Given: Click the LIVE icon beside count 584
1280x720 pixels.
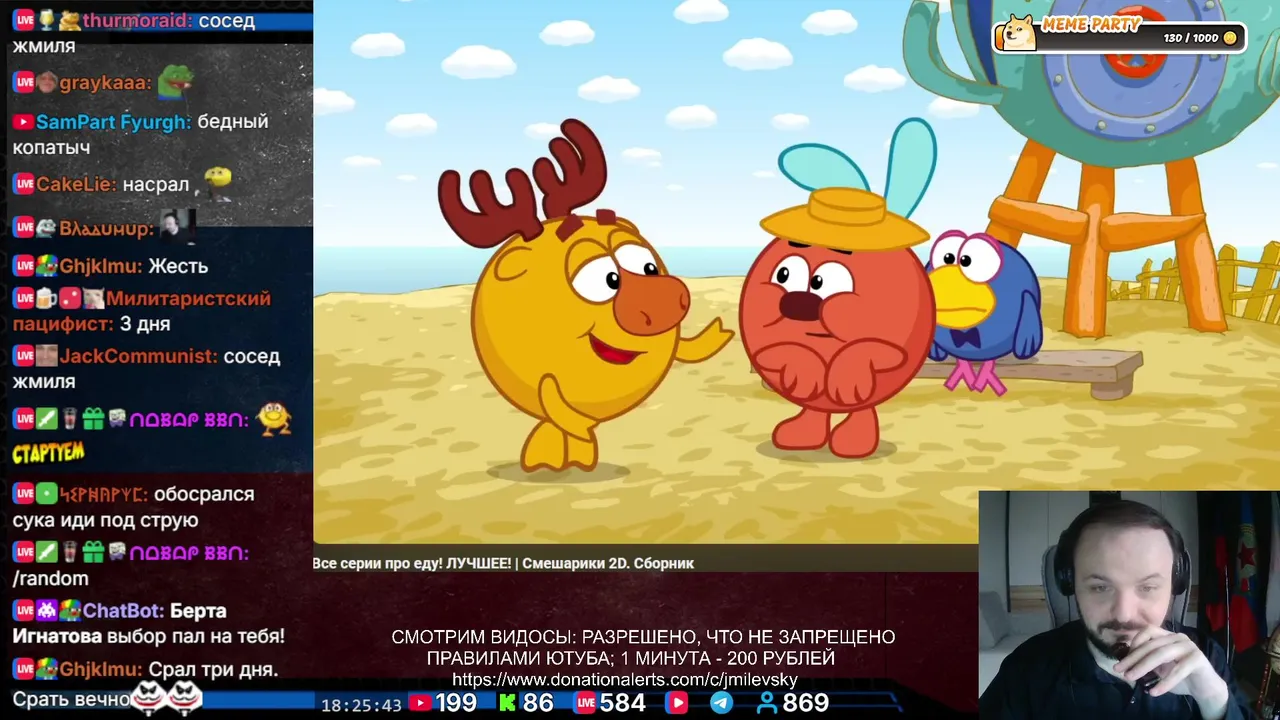Looking at the screenshot, I should click(585, 703).
